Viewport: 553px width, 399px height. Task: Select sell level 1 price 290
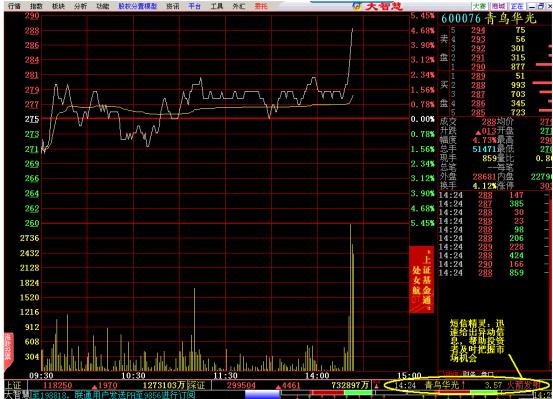478,67
